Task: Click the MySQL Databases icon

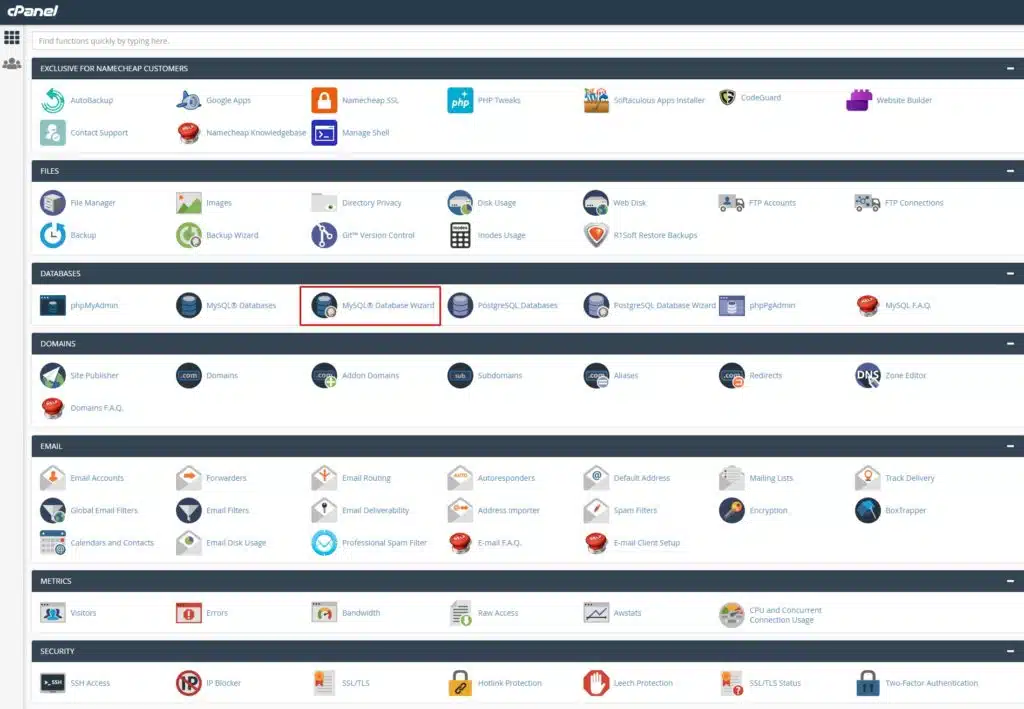Action: pos(189,306)
